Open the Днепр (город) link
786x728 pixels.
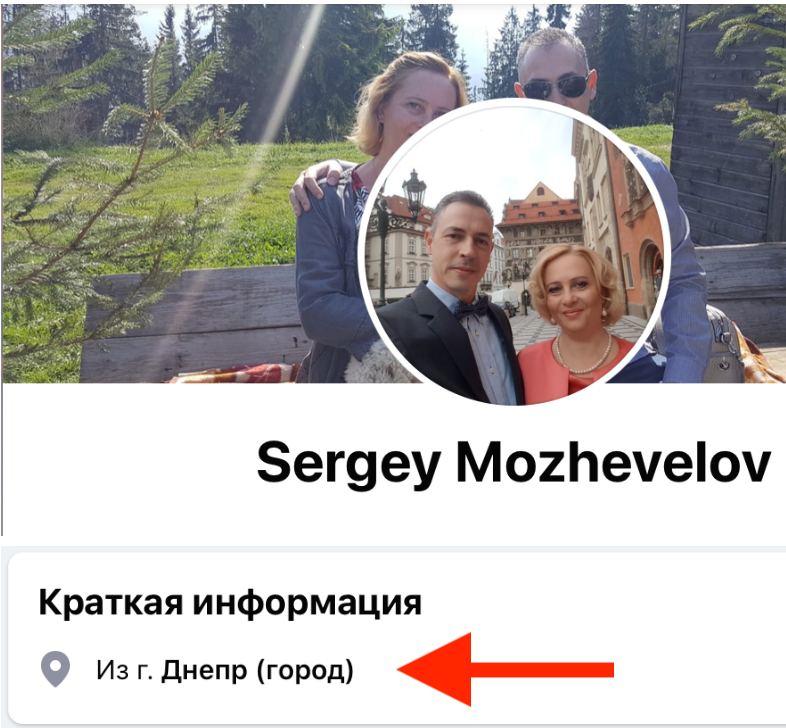click(x=257, y=670)
